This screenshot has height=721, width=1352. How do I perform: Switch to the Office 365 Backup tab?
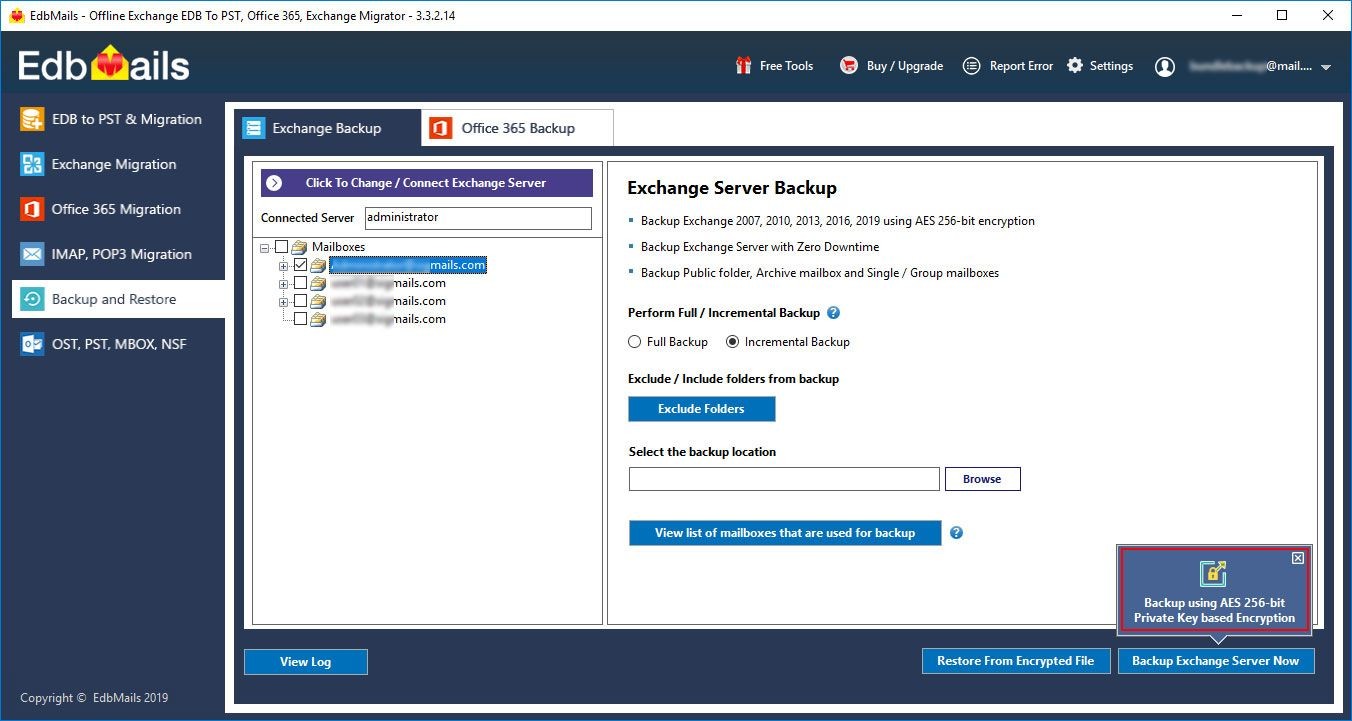pyautogui.click(x=517, y=128)
